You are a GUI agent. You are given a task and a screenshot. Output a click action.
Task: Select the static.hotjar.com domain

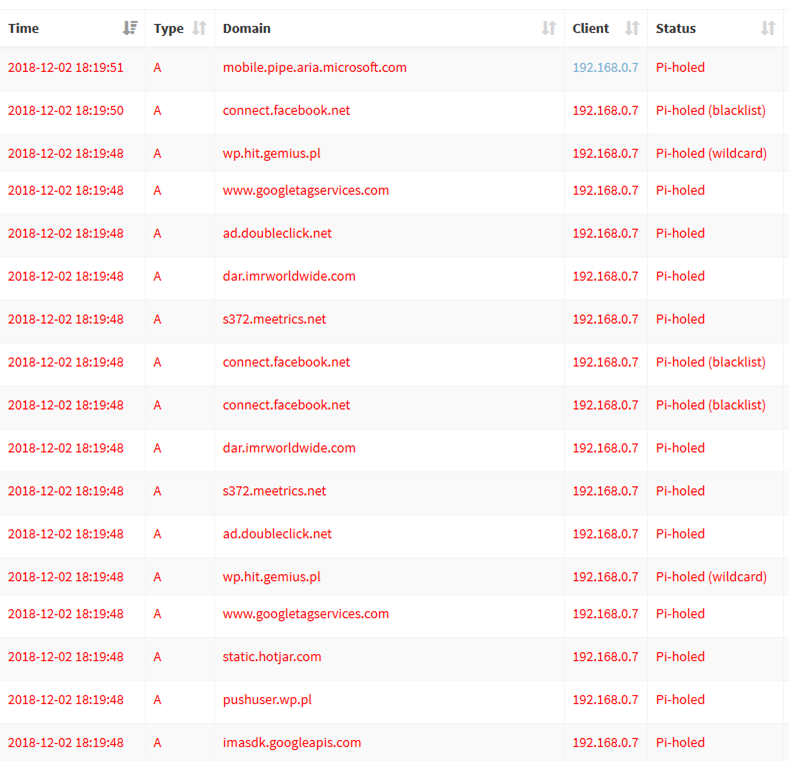coord(272,657)
